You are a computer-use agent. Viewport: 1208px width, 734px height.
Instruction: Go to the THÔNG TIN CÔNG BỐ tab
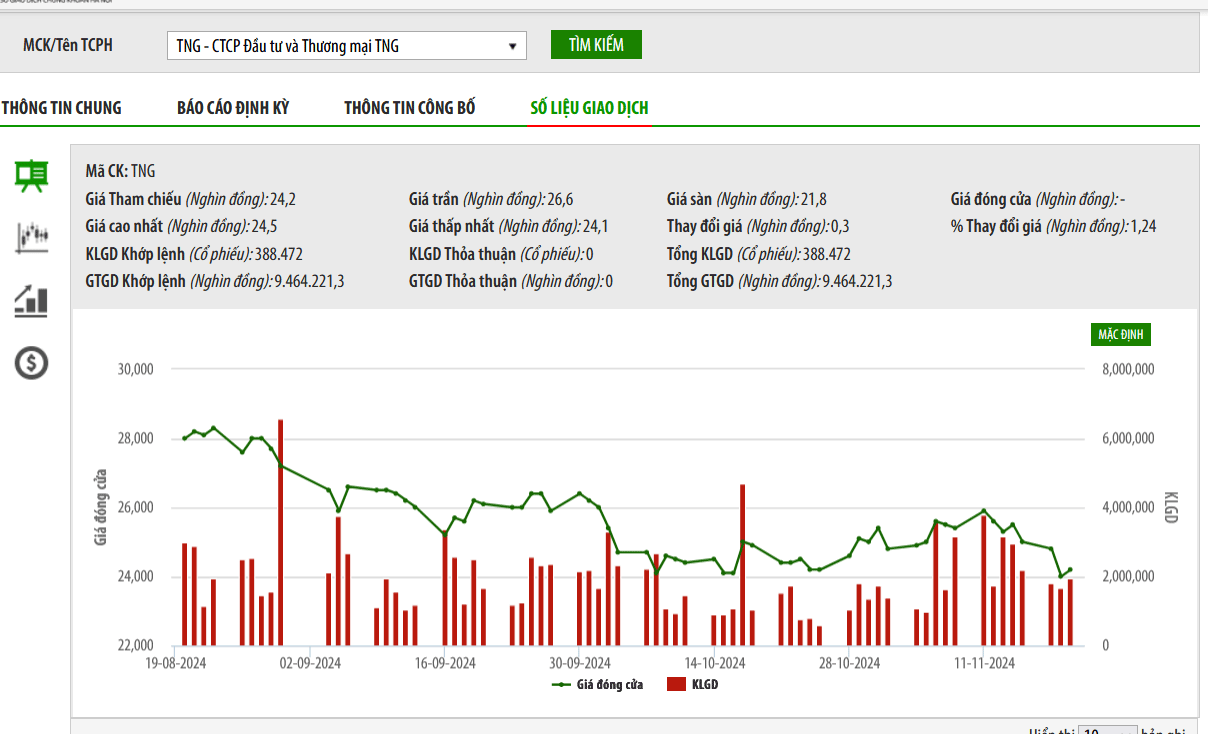pos(410,108)
